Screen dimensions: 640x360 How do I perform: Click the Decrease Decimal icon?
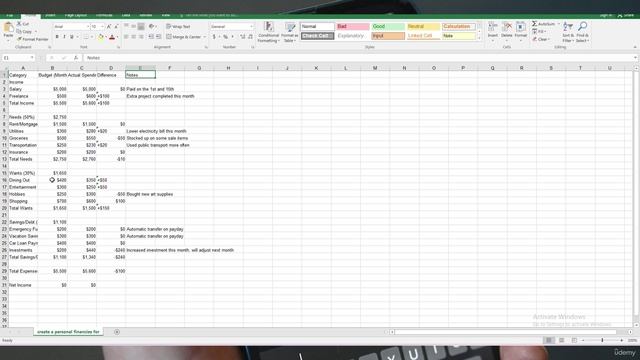pos(250,37)
